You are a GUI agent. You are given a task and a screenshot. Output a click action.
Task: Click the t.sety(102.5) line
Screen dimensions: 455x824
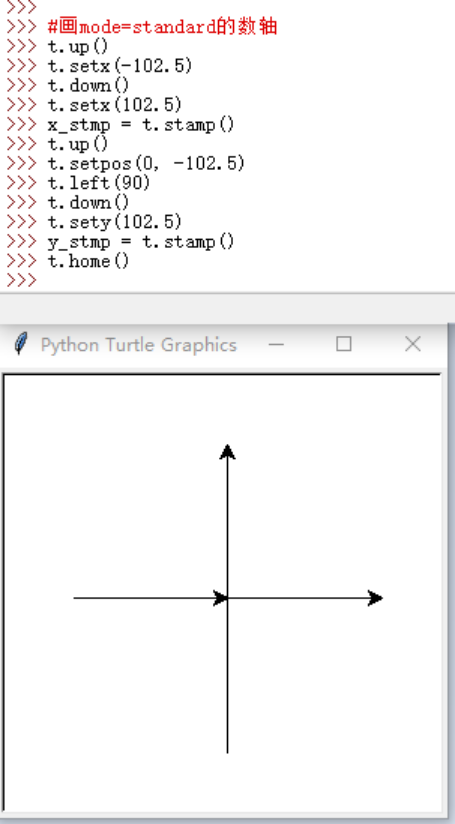pos(115,222)
